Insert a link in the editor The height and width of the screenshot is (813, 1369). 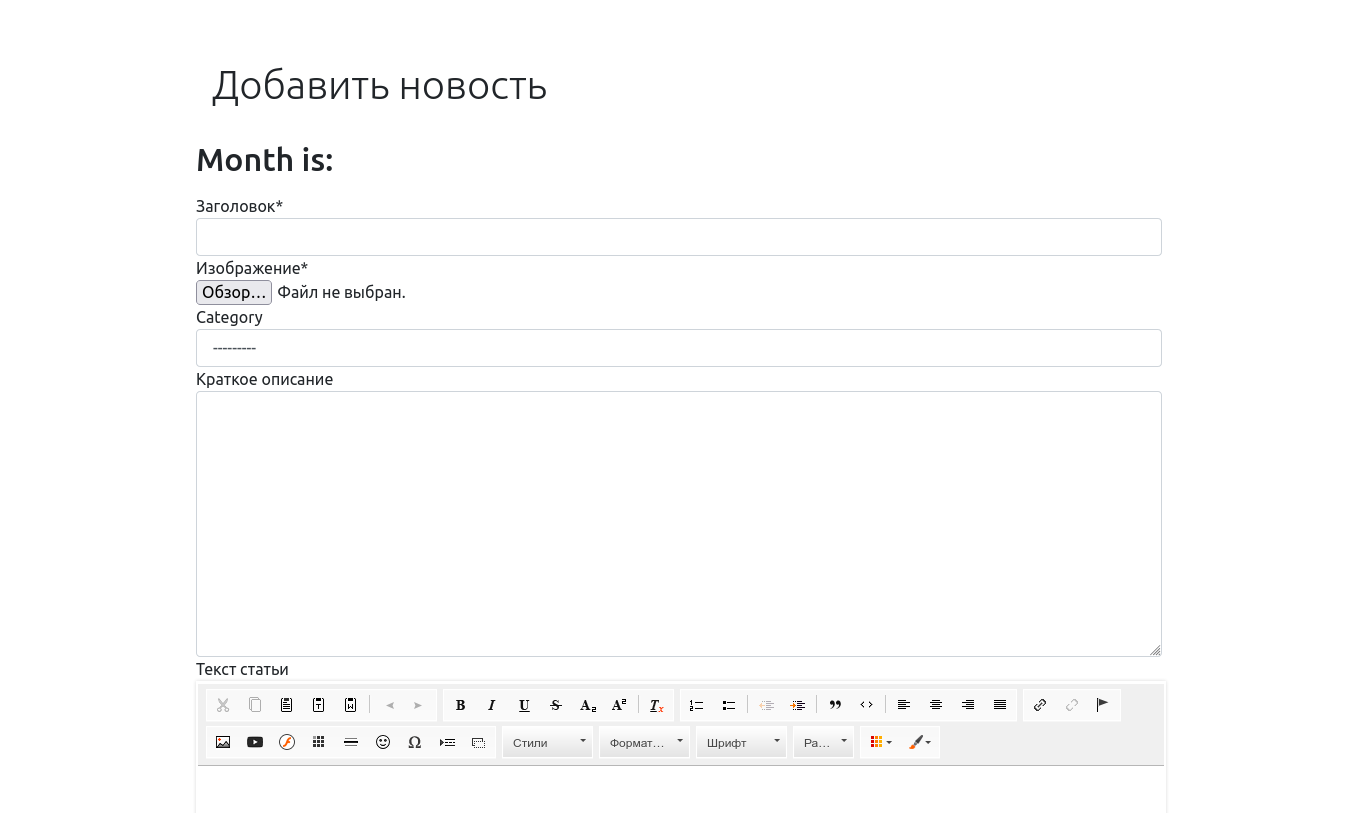click(x=1040, y=705)
